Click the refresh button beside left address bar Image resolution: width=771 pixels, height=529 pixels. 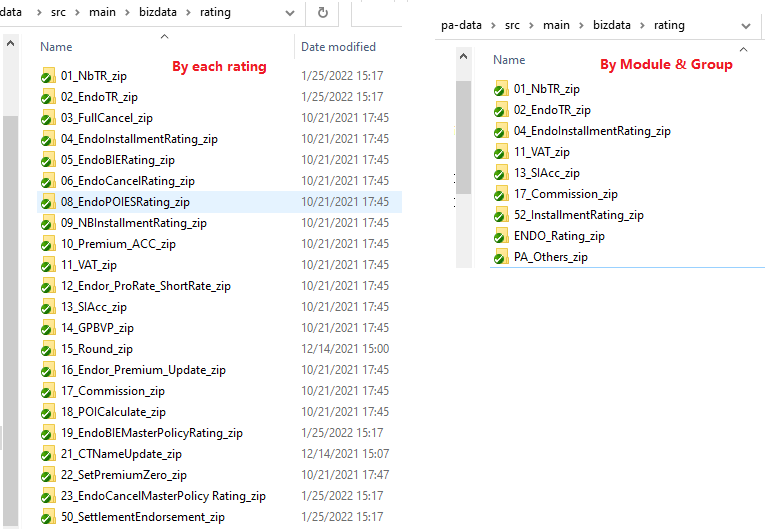pyautogui.click(x=323, y=13)
